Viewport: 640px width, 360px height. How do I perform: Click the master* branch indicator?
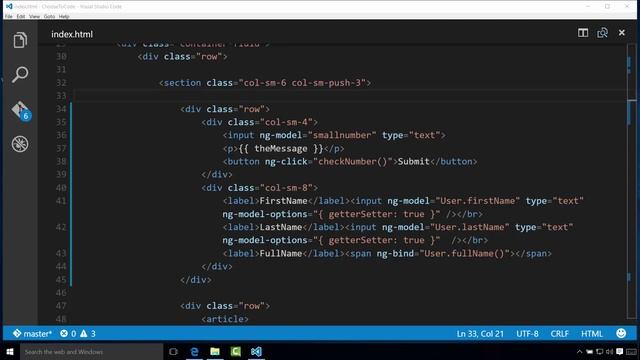(32, 333)
